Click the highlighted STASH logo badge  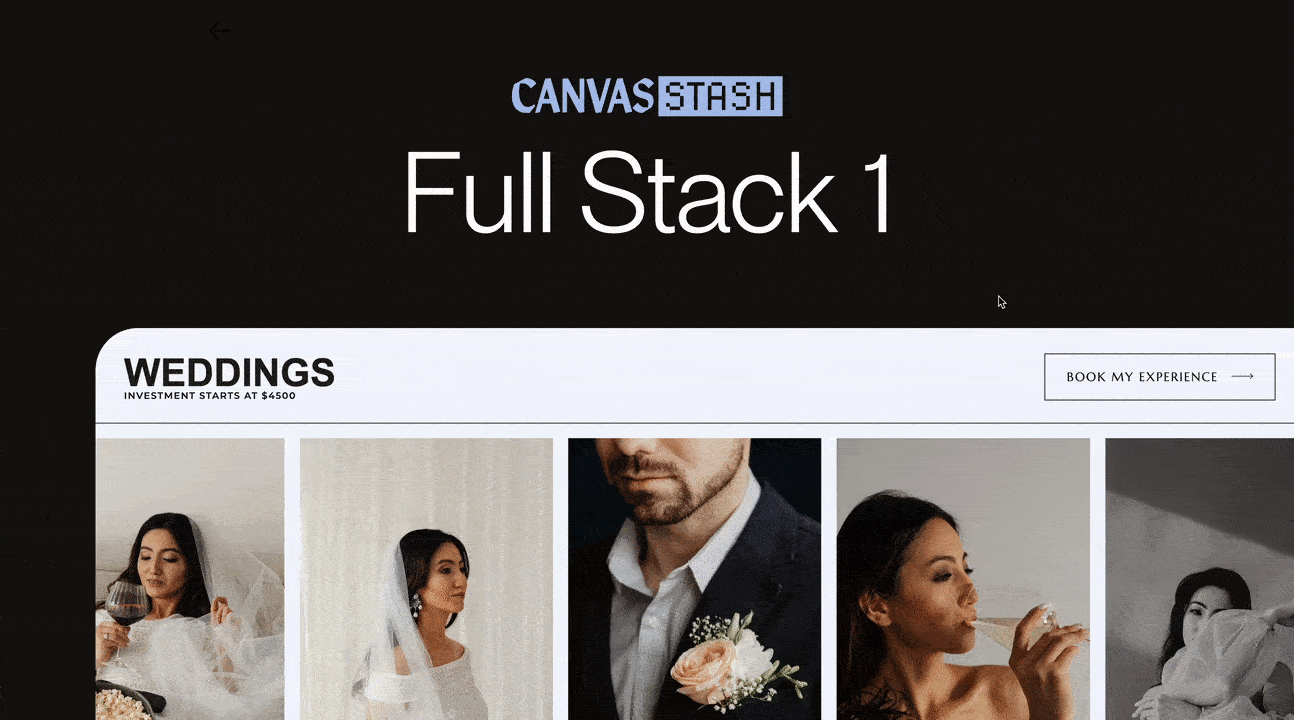720,97
